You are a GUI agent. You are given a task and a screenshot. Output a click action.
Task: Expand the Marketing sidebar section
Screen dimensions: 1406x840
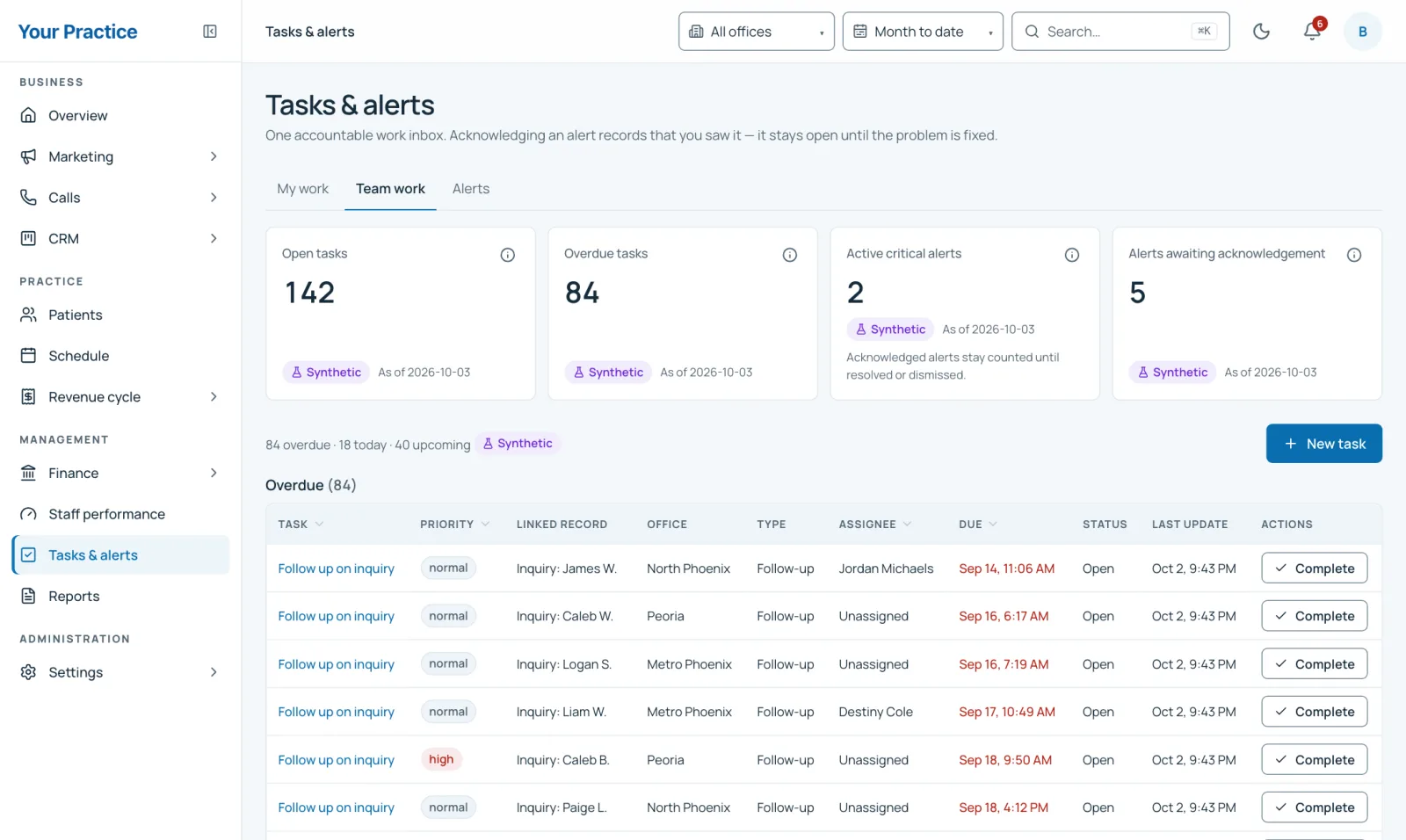click(x=120, y=156)
